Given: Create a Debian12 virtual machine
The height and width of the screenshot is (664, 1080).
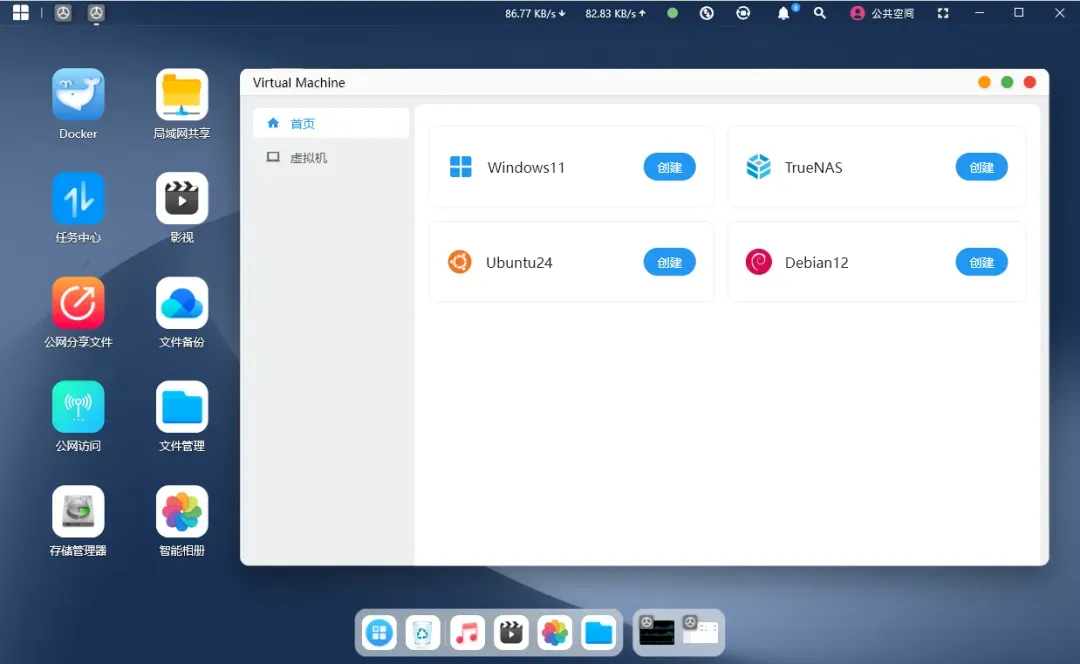Looking at the screenshot, I should tap(981, 263).
